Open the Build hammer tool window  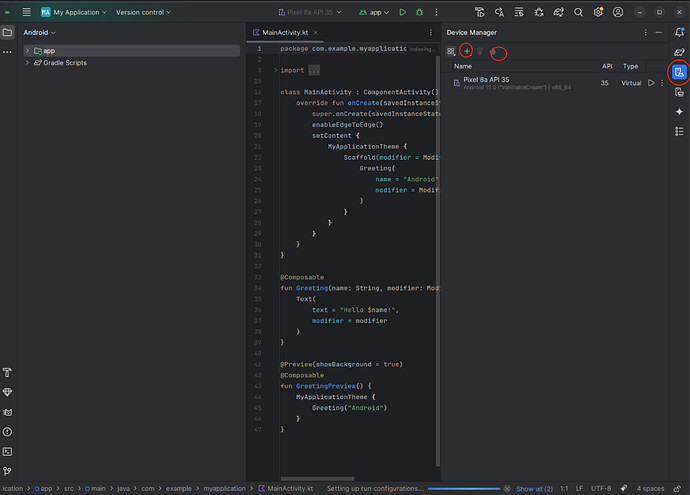[x=7, y=372]
